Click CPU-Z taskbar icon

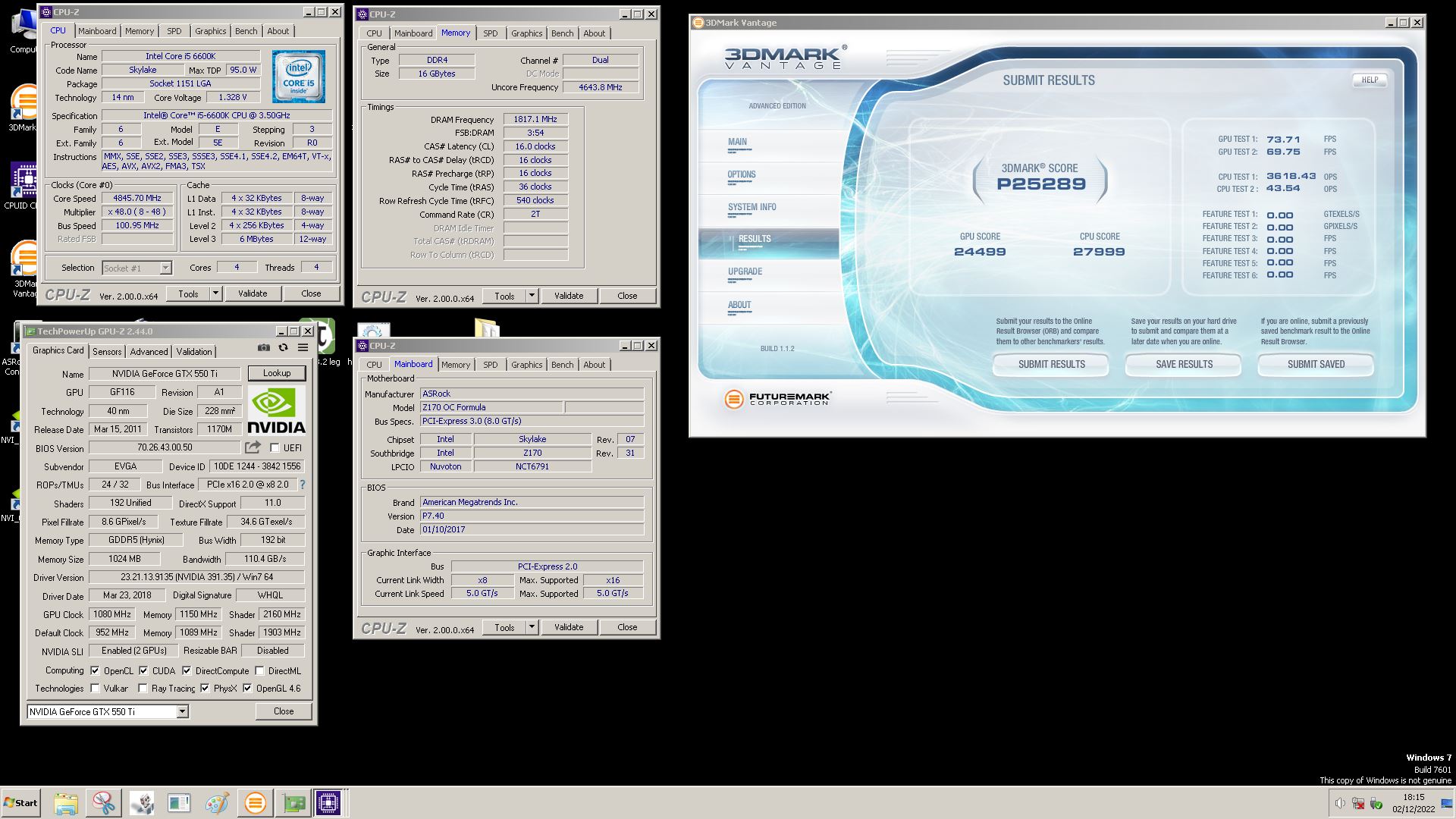coord(329,802)
